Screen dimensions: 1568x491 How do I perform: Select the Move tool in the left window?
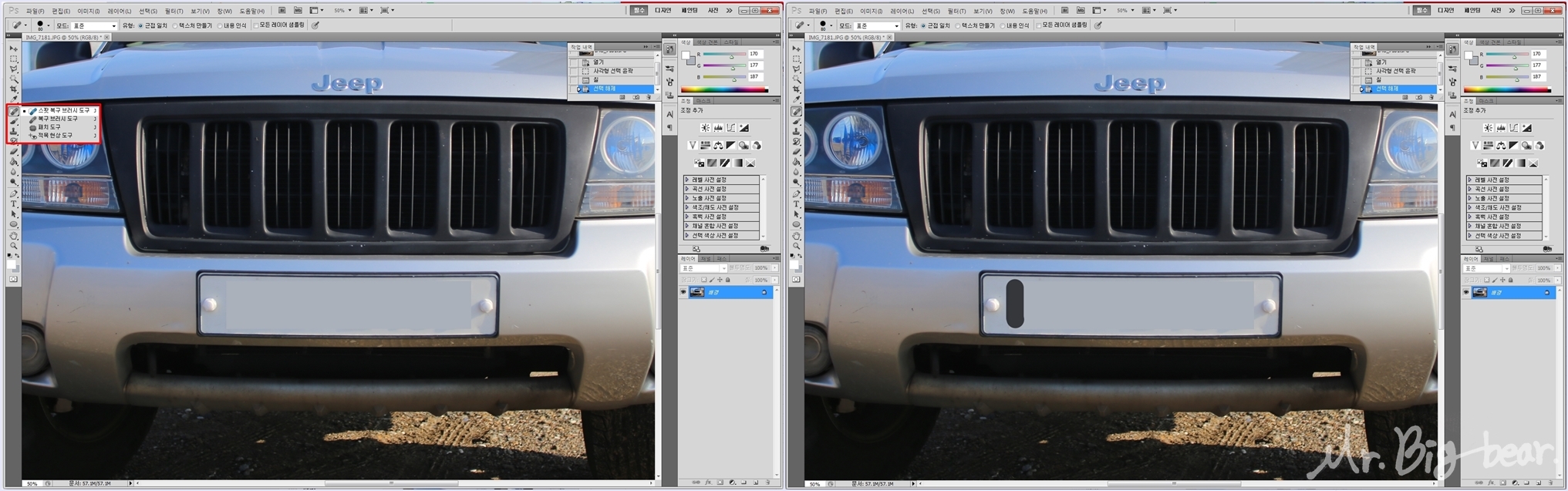(x=14, y=49)
